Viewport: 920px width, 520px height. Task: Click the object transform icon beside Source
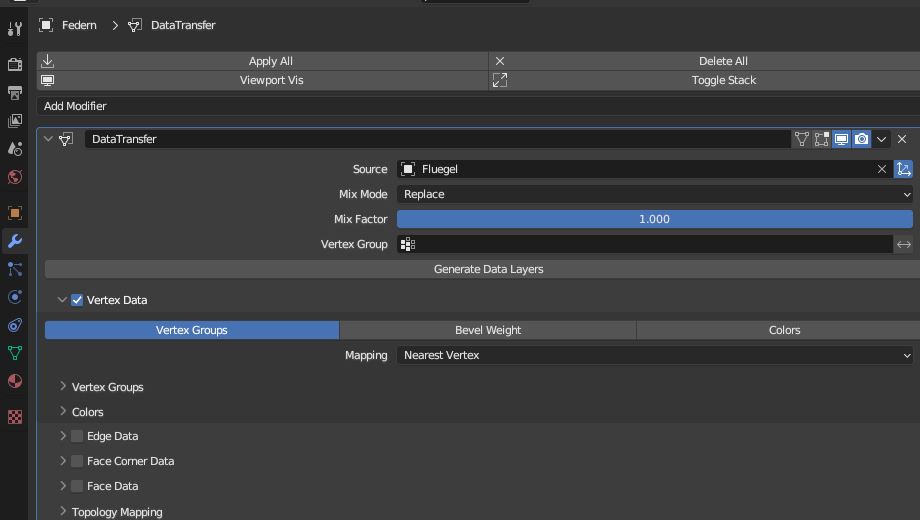point(904,169)
